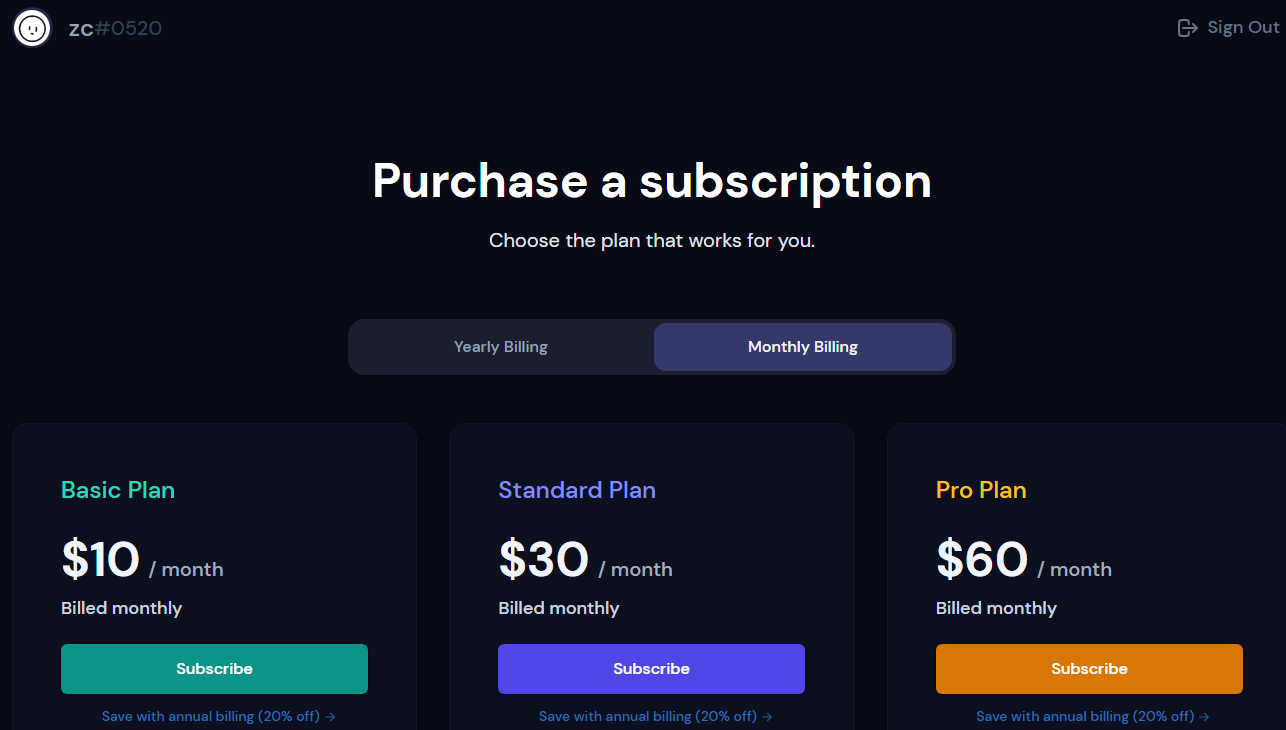The height and width of the screenshot is (730, 1286).
Task: Click the username zc#0520
Action: coord(115,28)
